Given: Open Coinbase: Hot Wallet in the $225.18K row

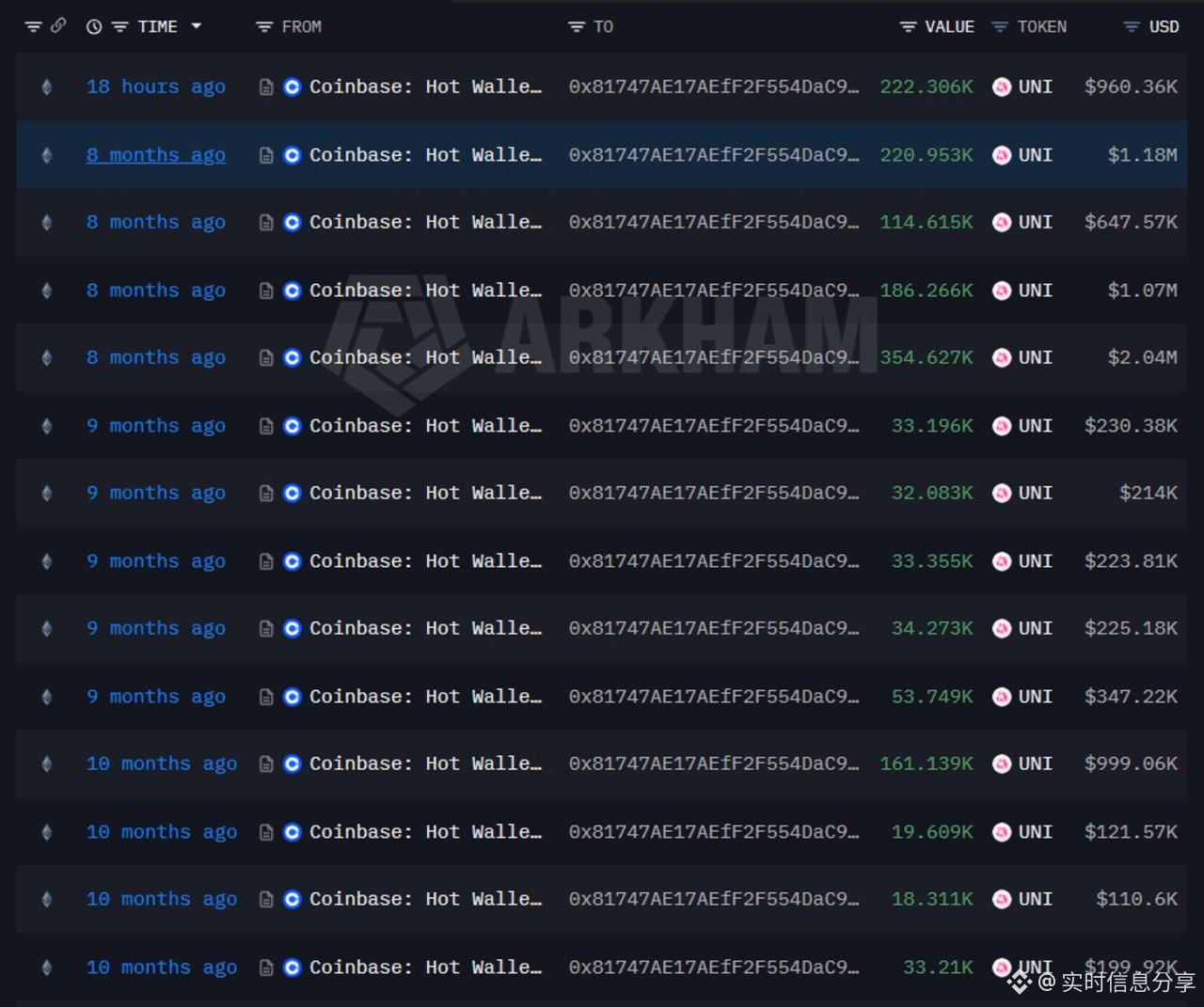Looking at the screenshot, I should point(425,628).
